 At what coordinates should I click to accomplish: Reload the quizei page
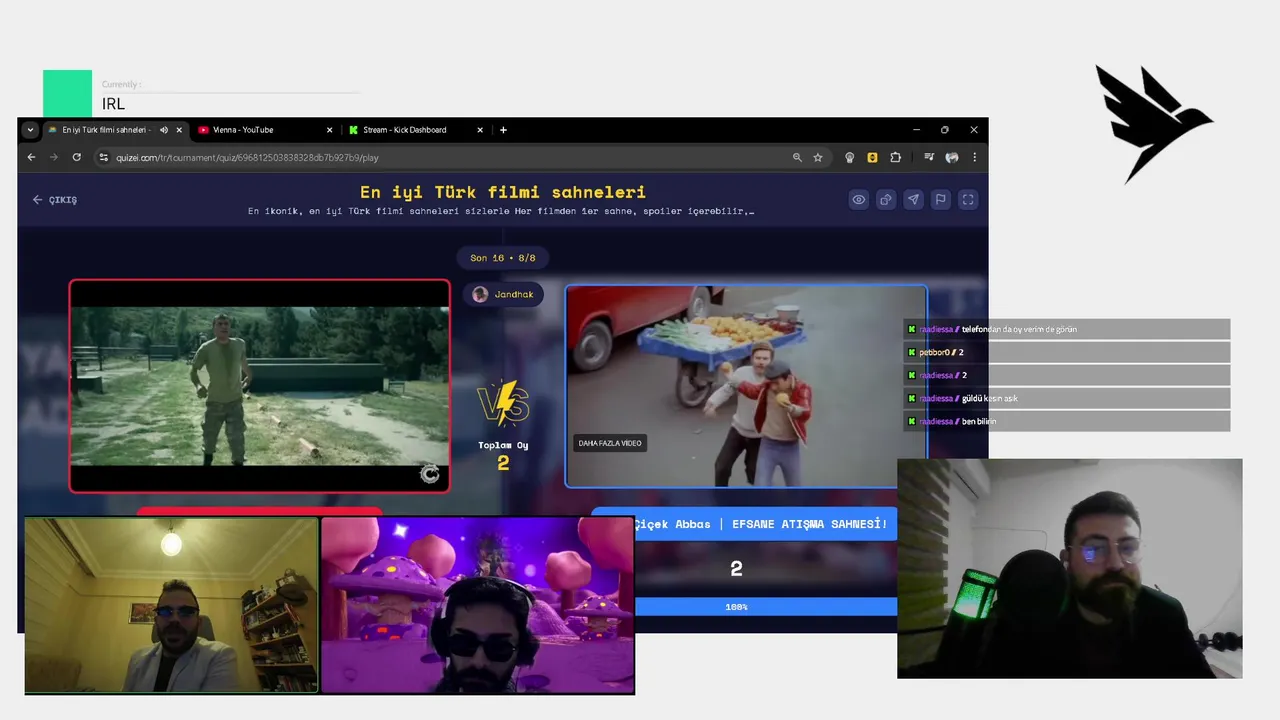(76, 157)
